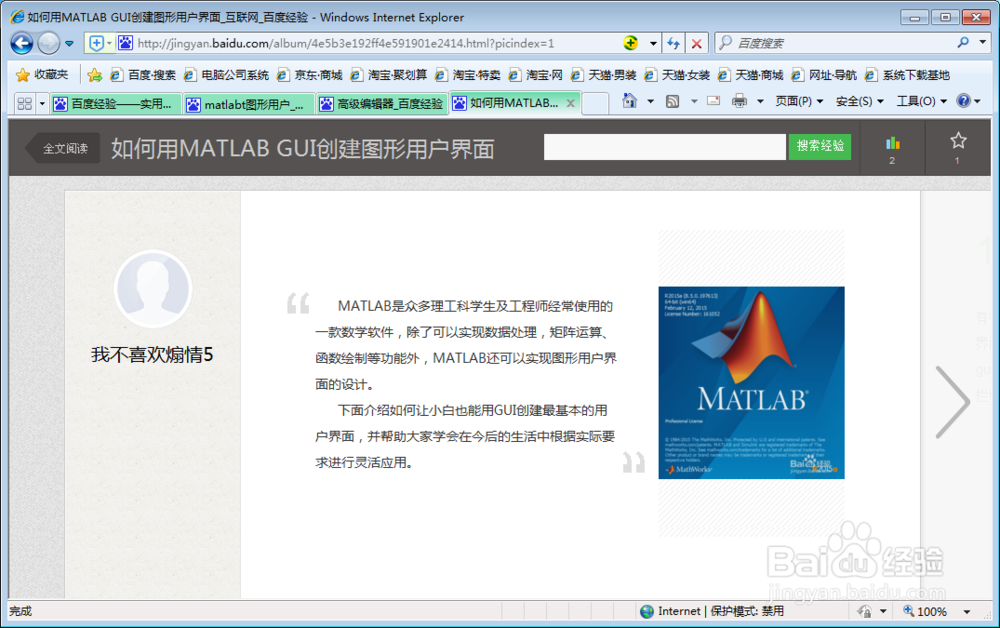Open the 天猫·商城 favorites link

pyautogui.click(x=751, y=75)
